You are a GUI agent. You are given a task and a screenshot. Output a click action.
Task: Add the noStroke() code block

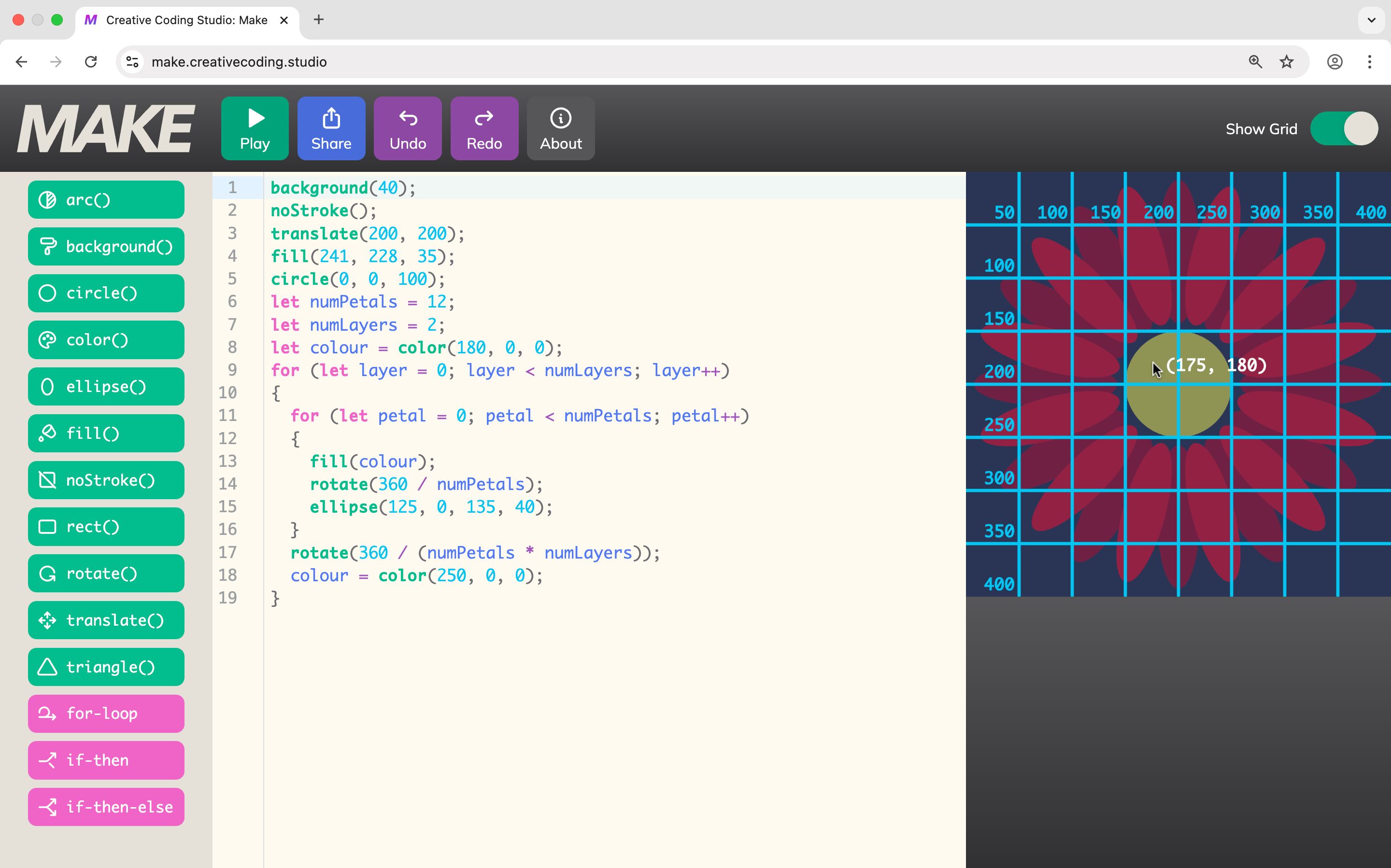click(106, 480)
